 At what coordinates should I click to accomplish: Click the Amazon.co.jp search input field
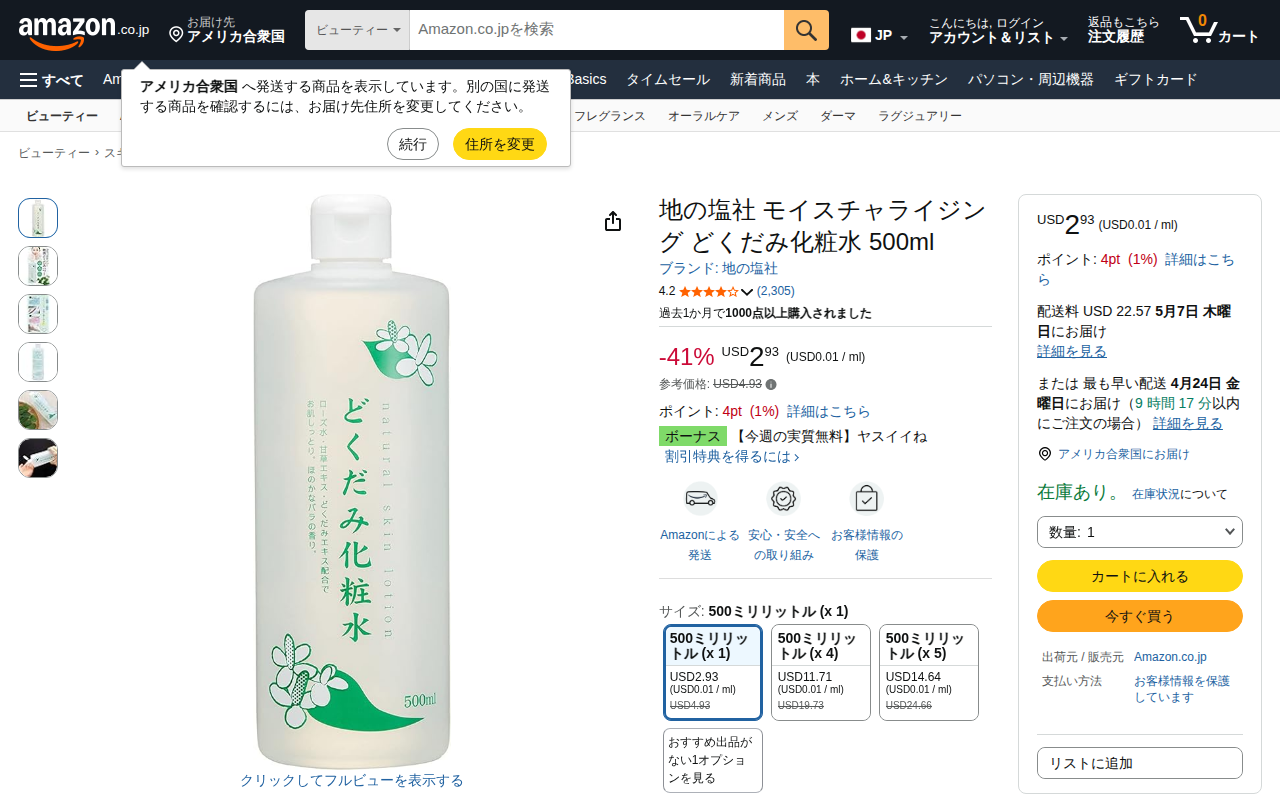(596, 30)
